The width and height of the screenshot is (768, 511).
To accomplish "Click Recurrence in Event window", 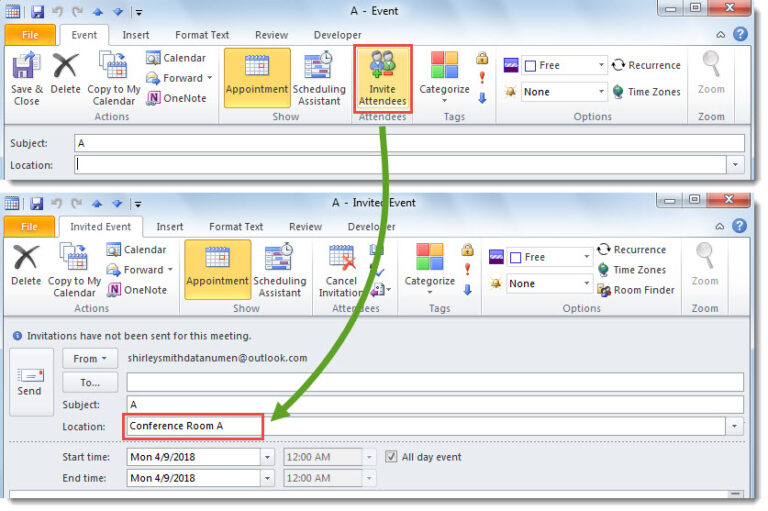I will (x=646, y=65).
